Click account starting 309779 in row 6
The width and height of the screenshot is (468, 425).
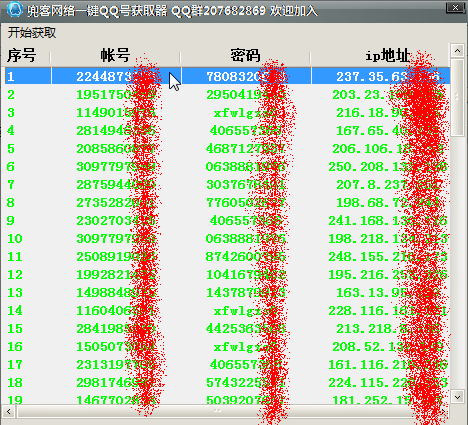[115, 167]
